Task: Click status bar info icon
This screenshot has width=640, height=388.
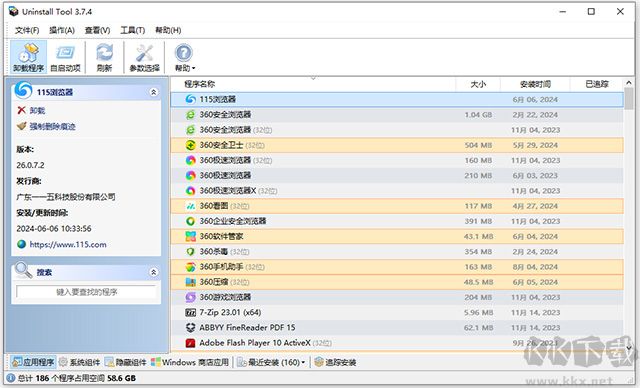Action: 11,378
